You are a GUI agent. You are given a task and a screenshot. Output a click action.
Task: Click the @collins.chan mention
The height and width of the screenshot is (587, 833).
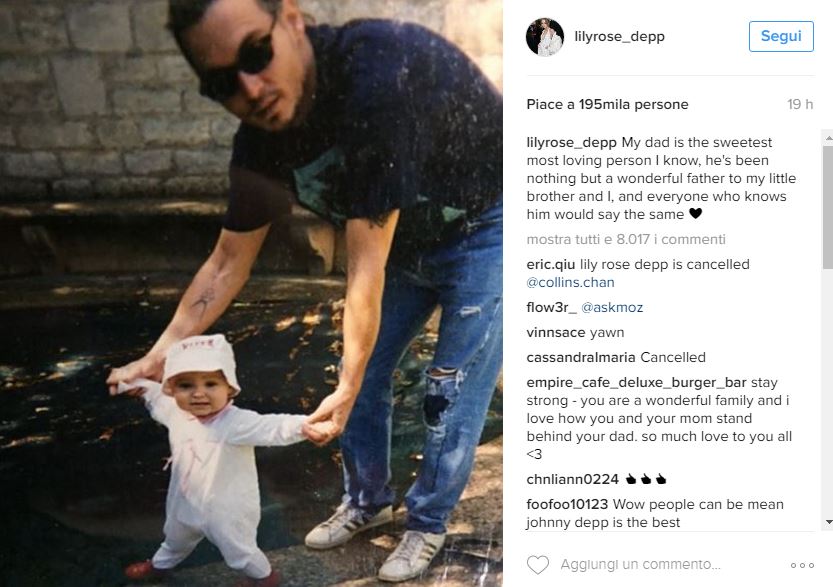(x=570, y=283)
